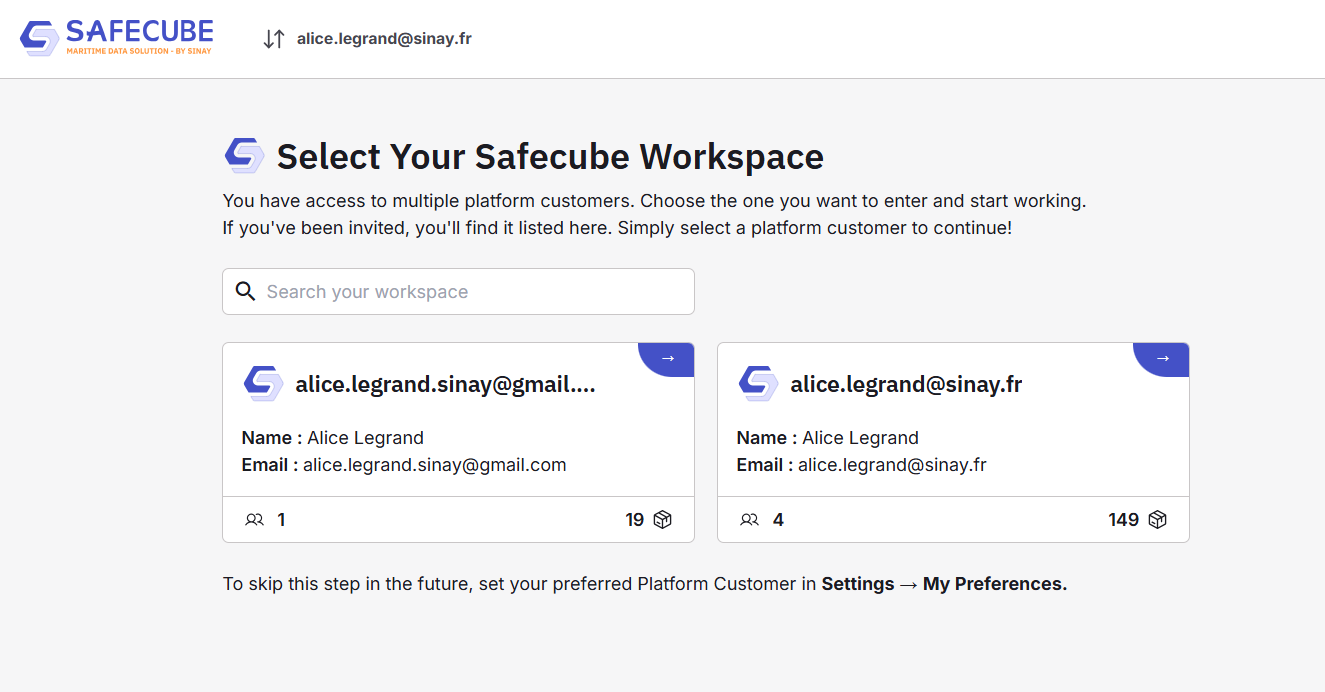
Task: Click the Safecube logo in the header
Action: (116, 38)
